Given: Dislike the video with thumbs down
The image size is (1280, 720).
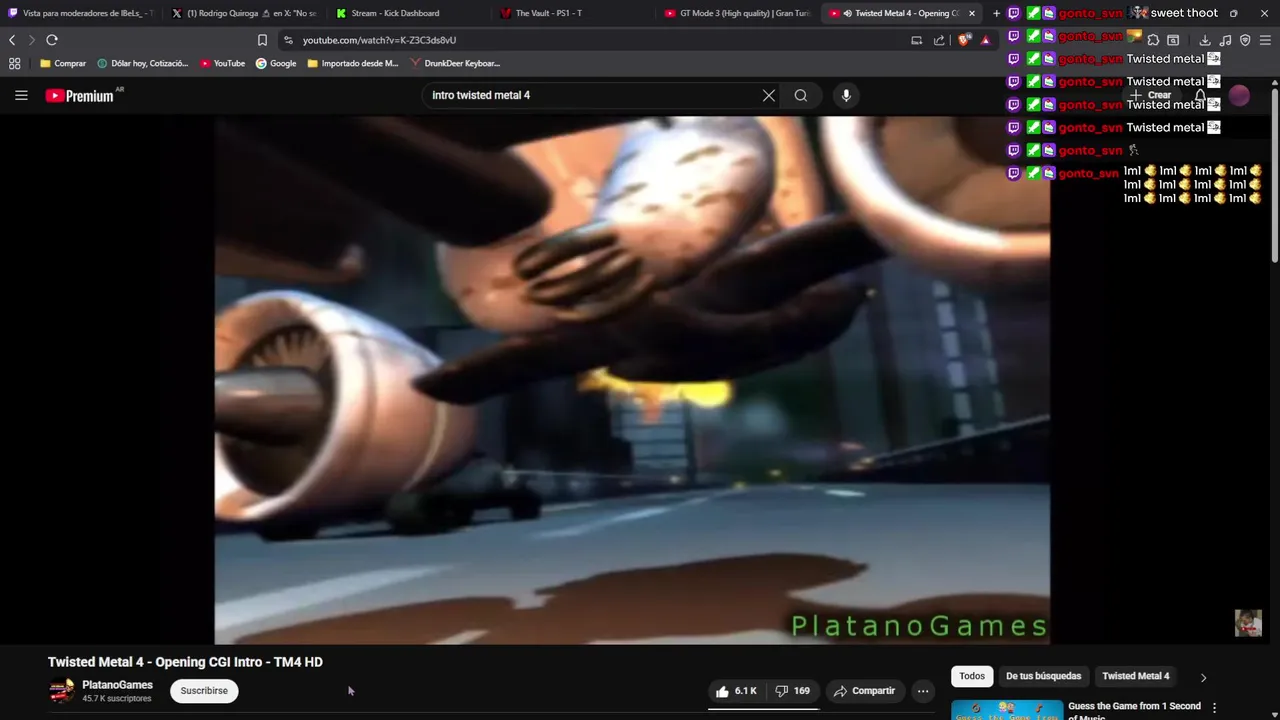Looking at the screenshot, I should tap(792, 691).
